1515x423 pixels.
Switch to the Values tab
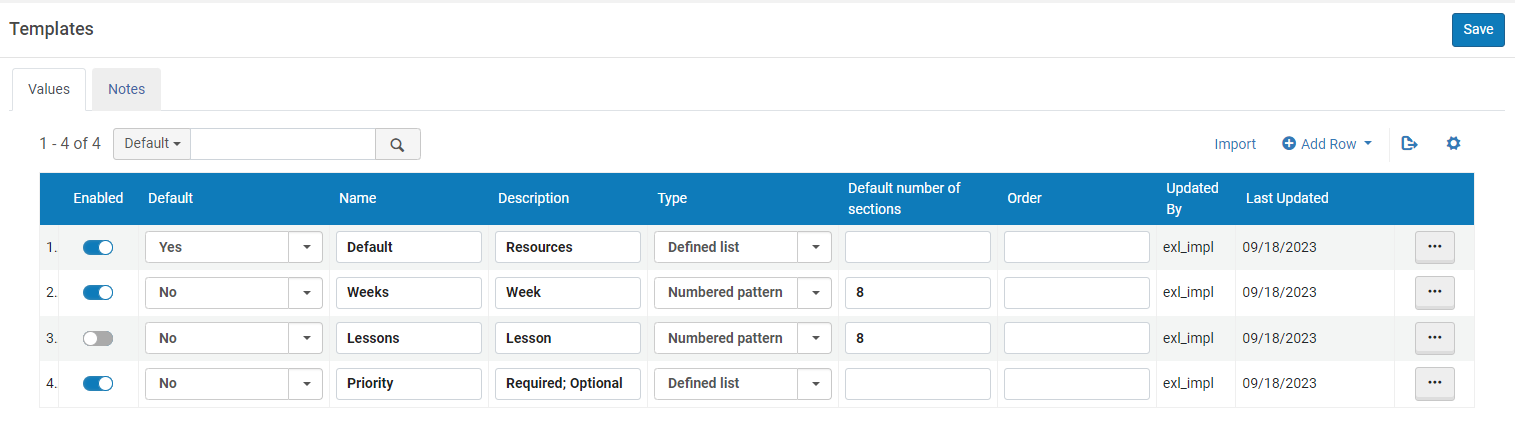point(49,89)
